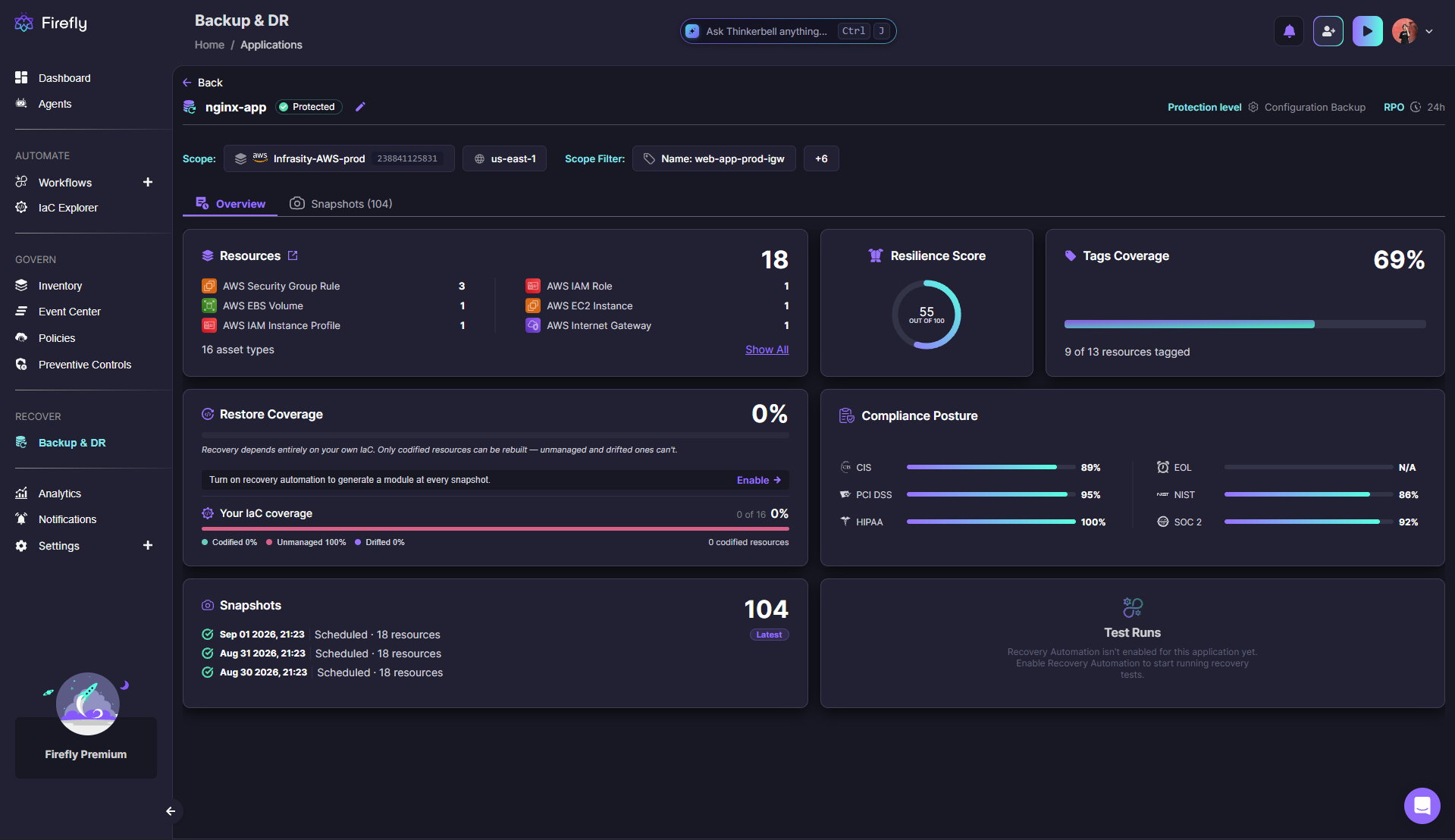Screen dimensions: 1455x840
Task: Click the Tags Coverage progress bar
Action: [x=1244, y=324]
